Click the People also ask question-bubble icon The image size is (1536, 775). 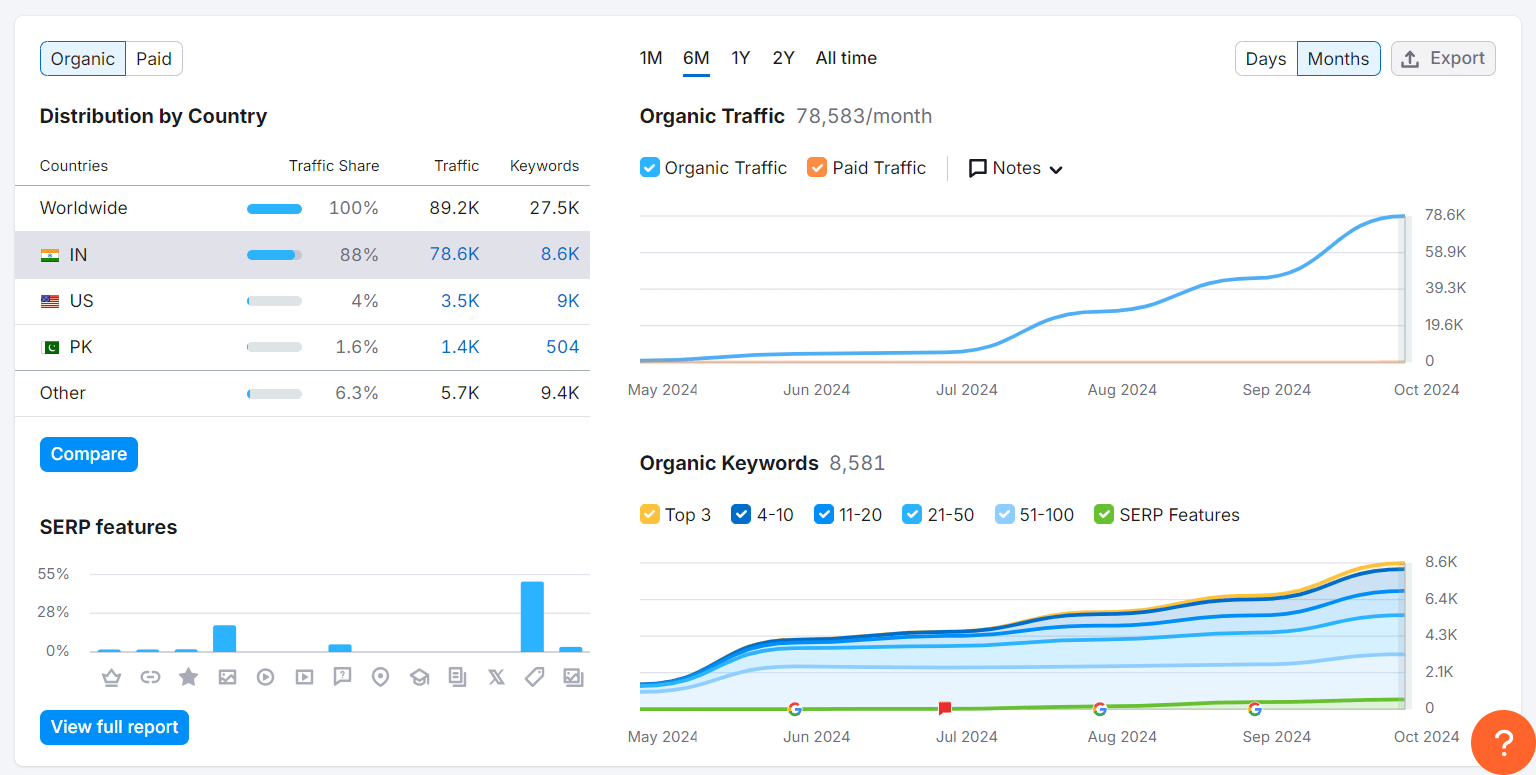[342, 678]
